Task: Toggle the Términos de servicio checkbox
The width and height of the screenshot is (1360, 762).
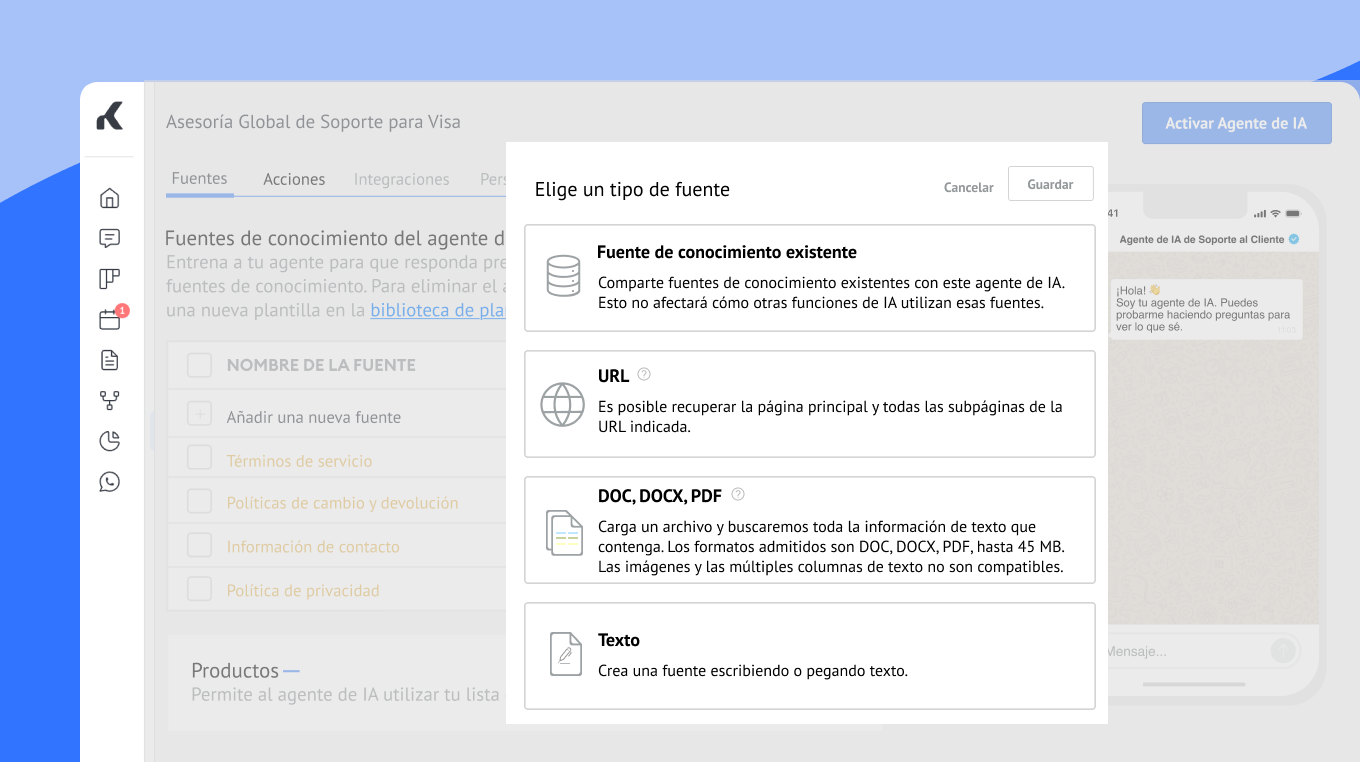Action: [200, 458]
